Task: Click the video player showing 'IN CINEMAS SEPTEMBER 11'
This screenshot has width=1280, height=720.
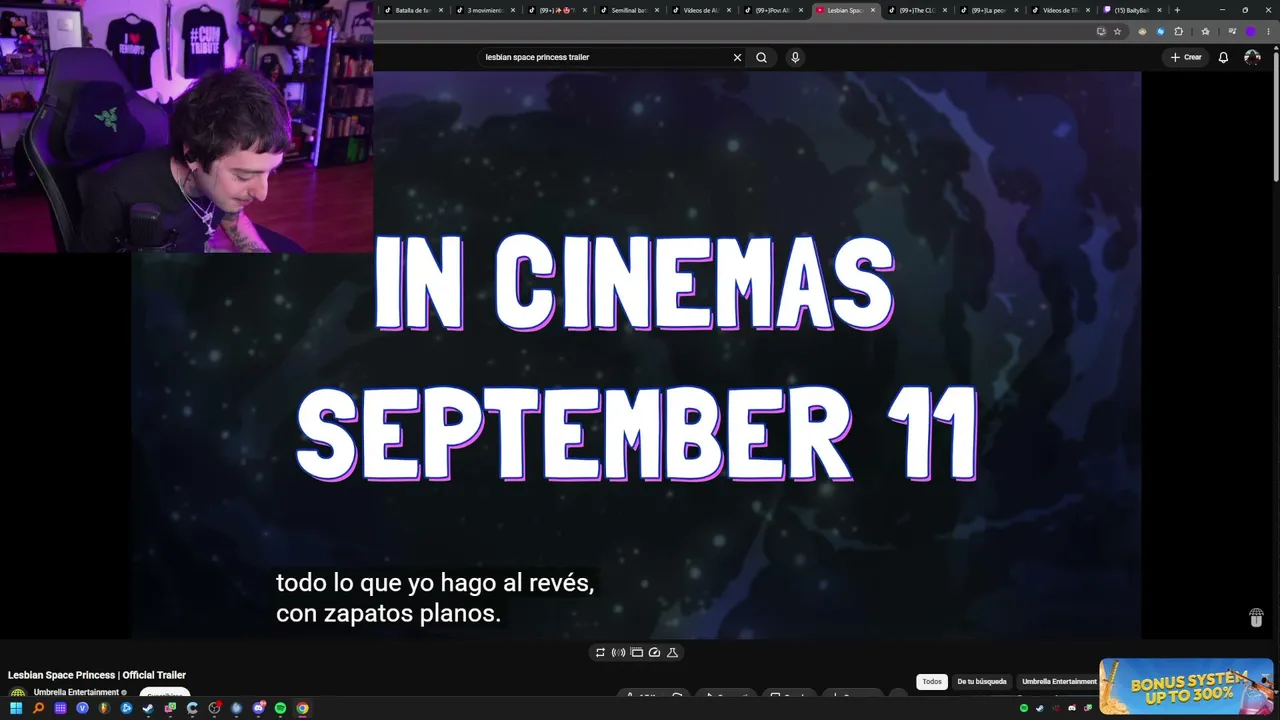Action: pyautogui.click(x=636, y=355)
